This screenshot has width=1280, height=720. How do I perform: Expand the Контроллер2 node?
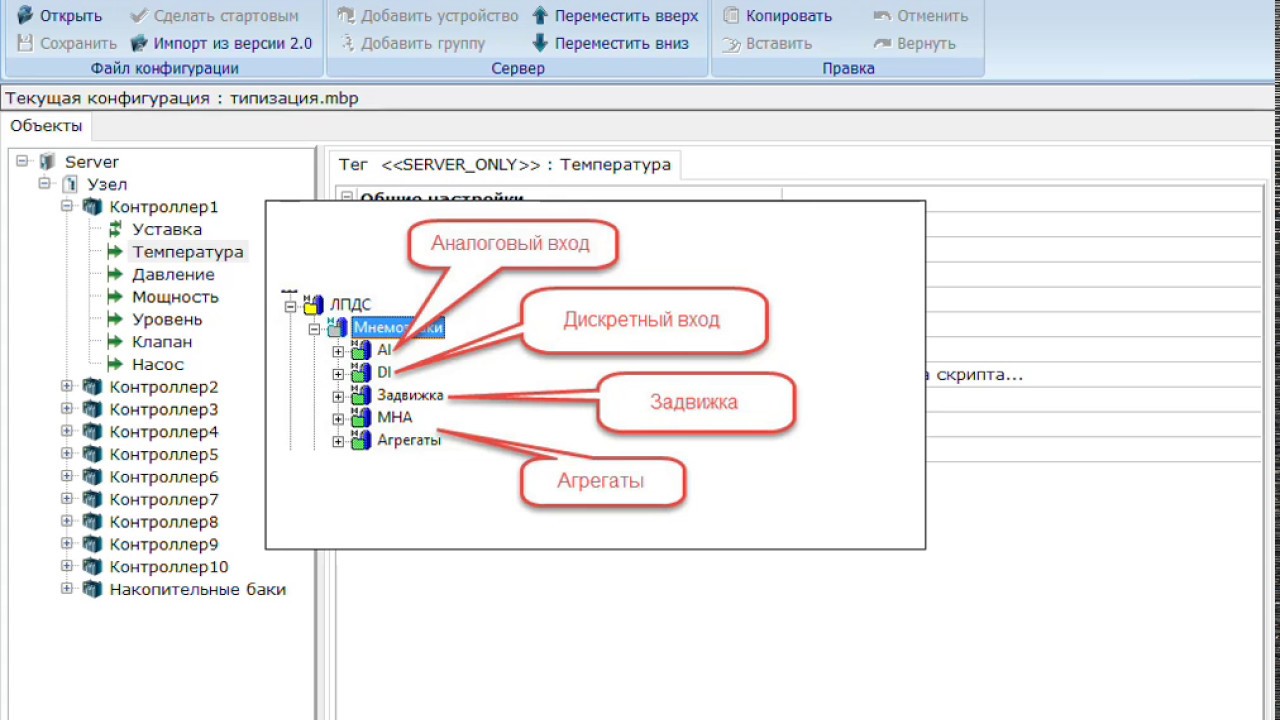[x=67, y=386]
